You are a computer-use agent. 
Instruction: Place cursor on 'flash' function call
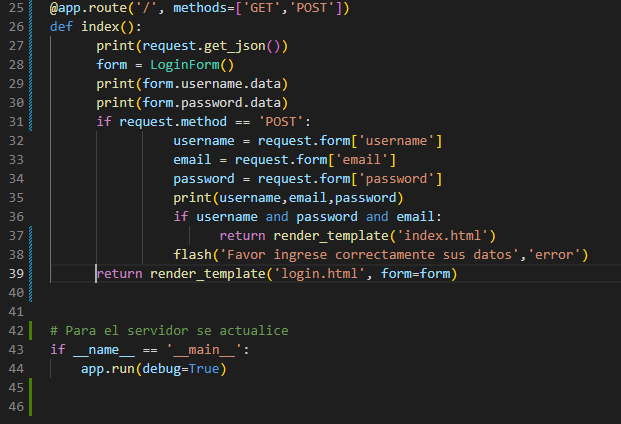pos(192,255)
